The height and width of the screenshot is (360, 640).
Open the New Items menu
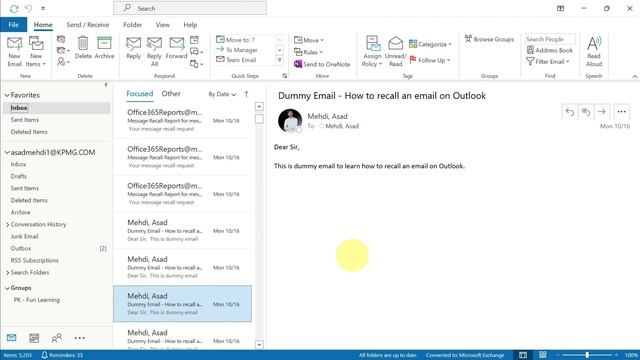click(36, 51)
